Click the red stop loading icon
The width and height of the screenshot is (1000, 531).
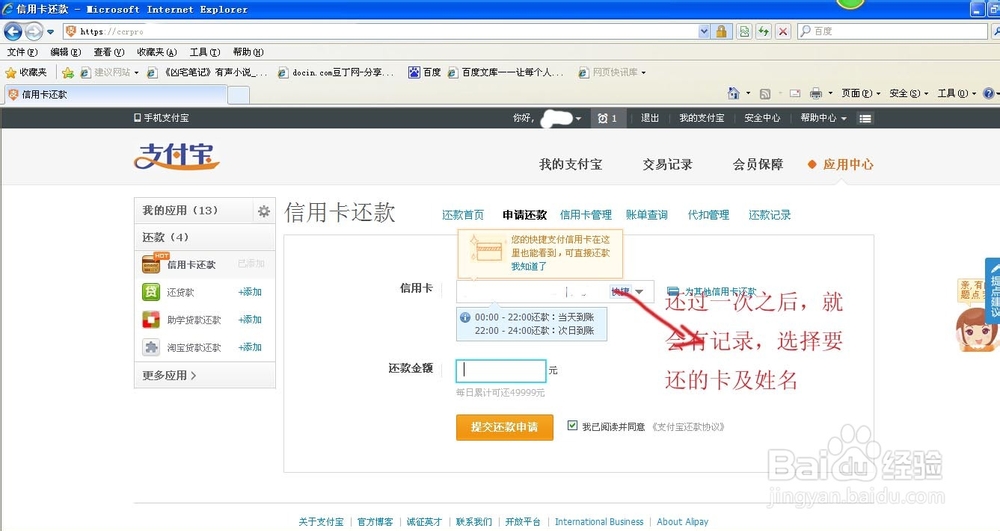pyautogui.click(x=783, y=31)
